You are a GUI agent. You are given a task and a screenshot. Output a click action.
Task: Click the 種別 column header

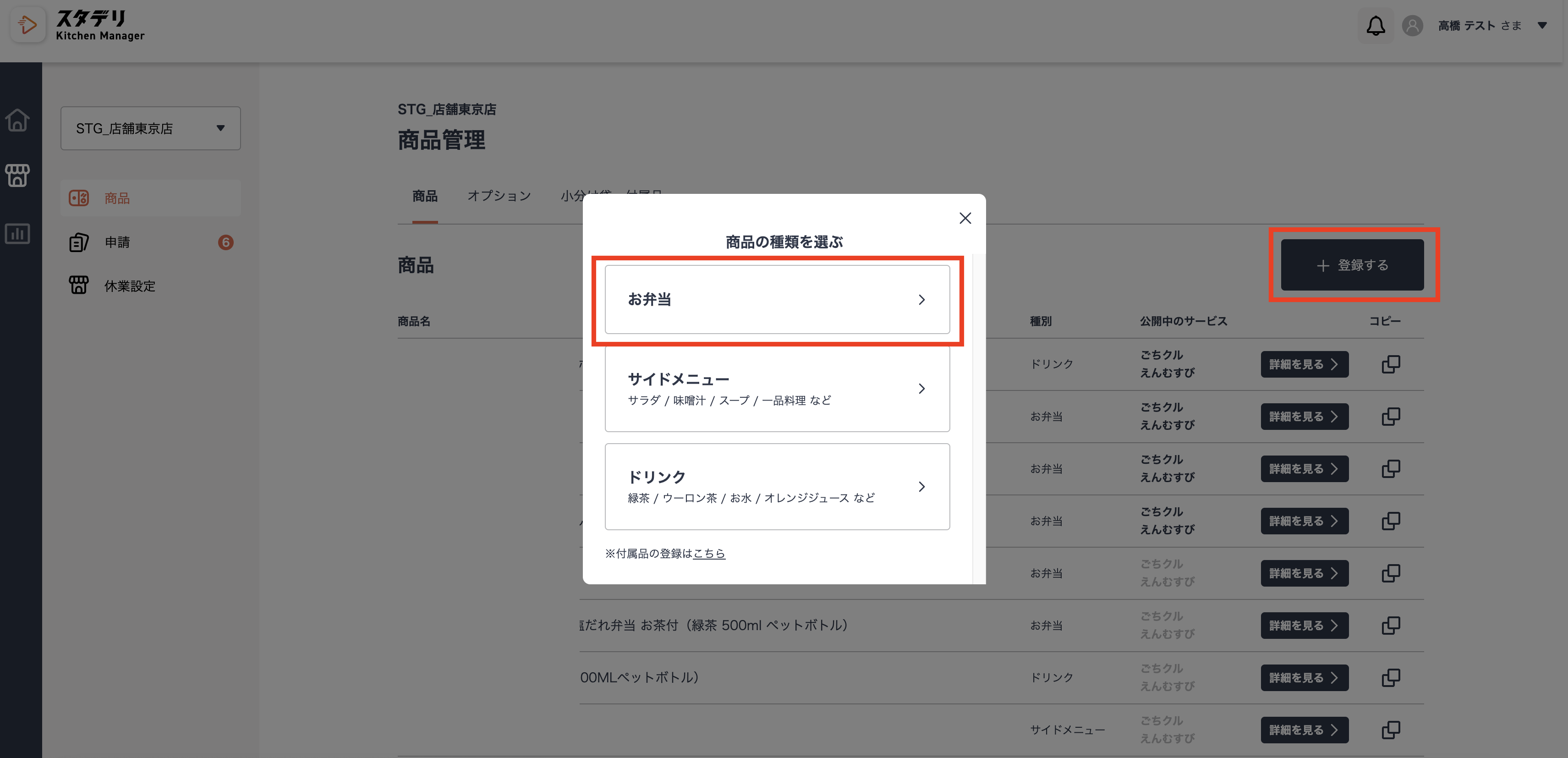click(x=1040, y=321)
